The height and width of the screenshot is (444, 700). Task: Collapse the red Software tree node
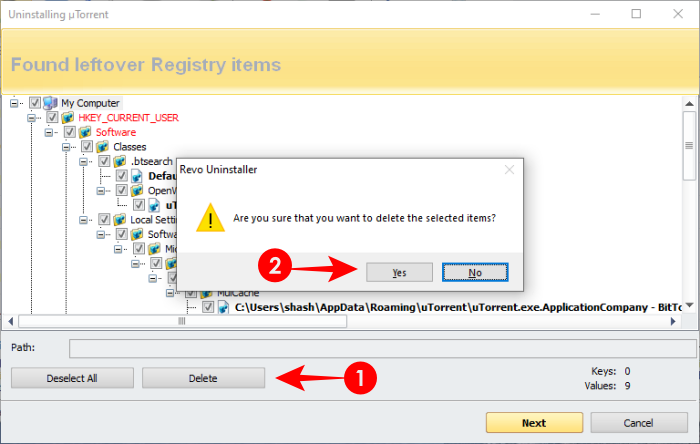tap(49, 133)
